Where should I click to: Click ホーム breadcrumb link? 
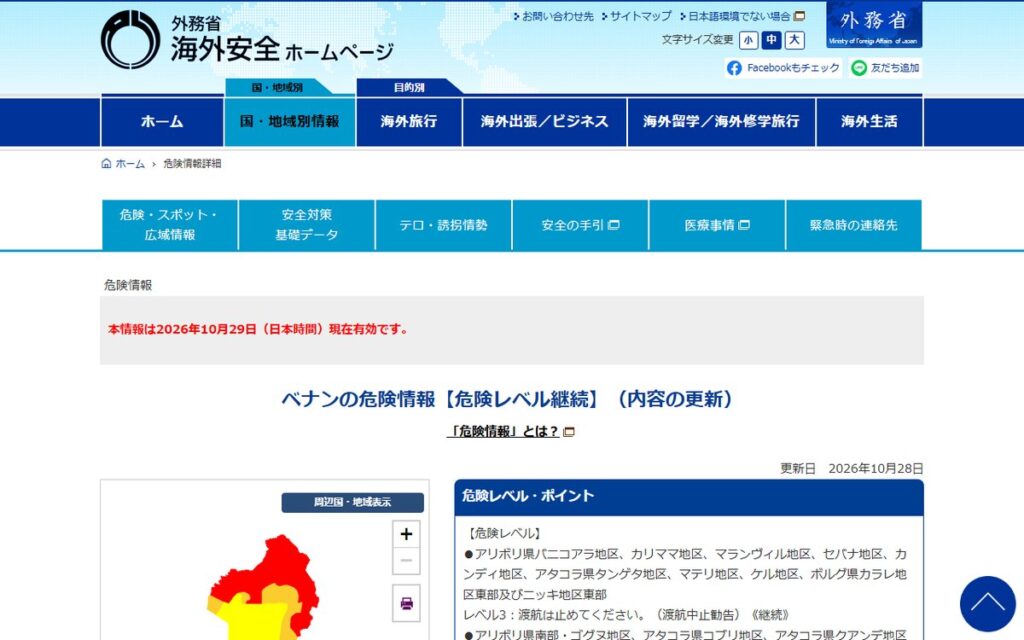[x=130, y=163]
